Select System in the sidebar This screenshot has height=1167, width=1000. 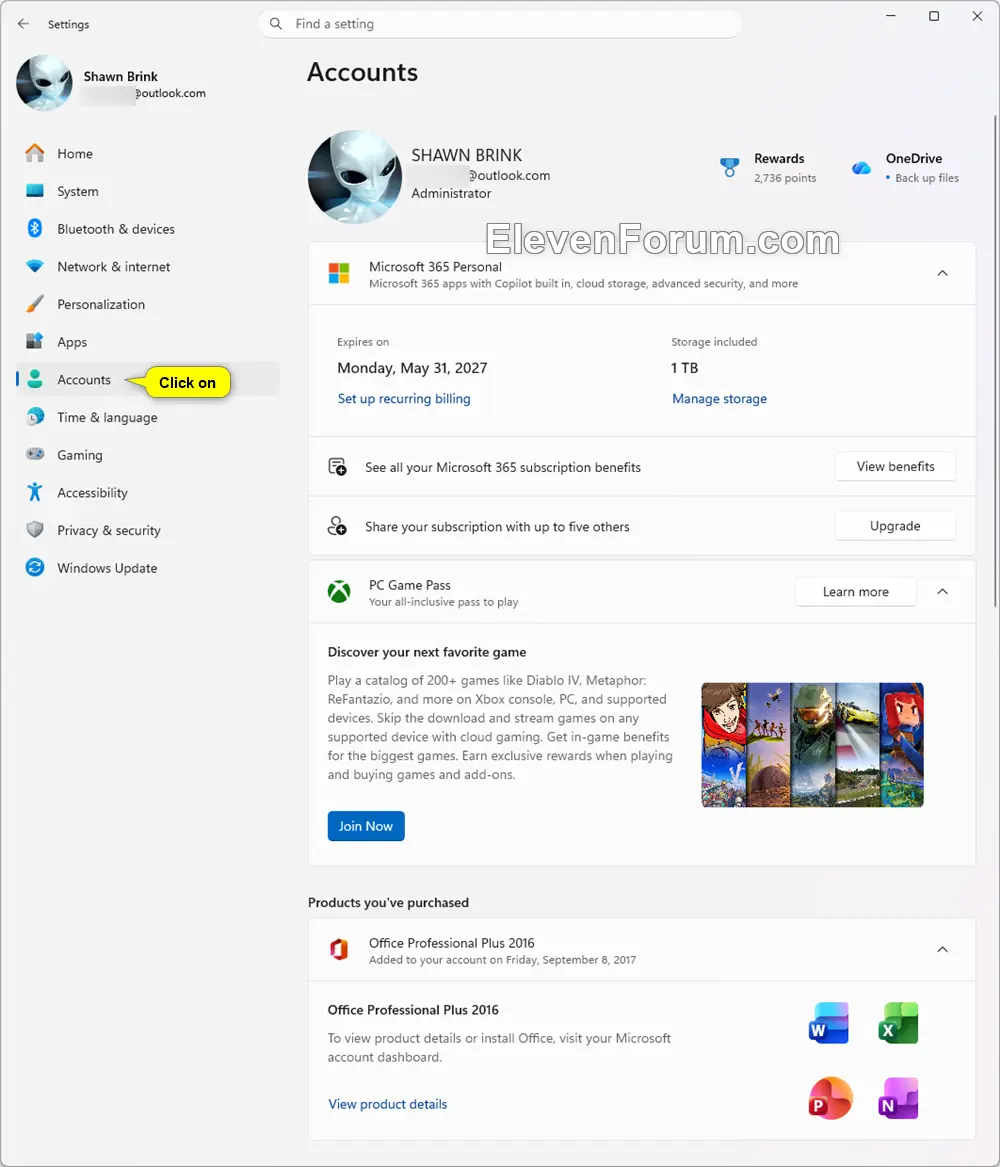(x=147, y=191)
